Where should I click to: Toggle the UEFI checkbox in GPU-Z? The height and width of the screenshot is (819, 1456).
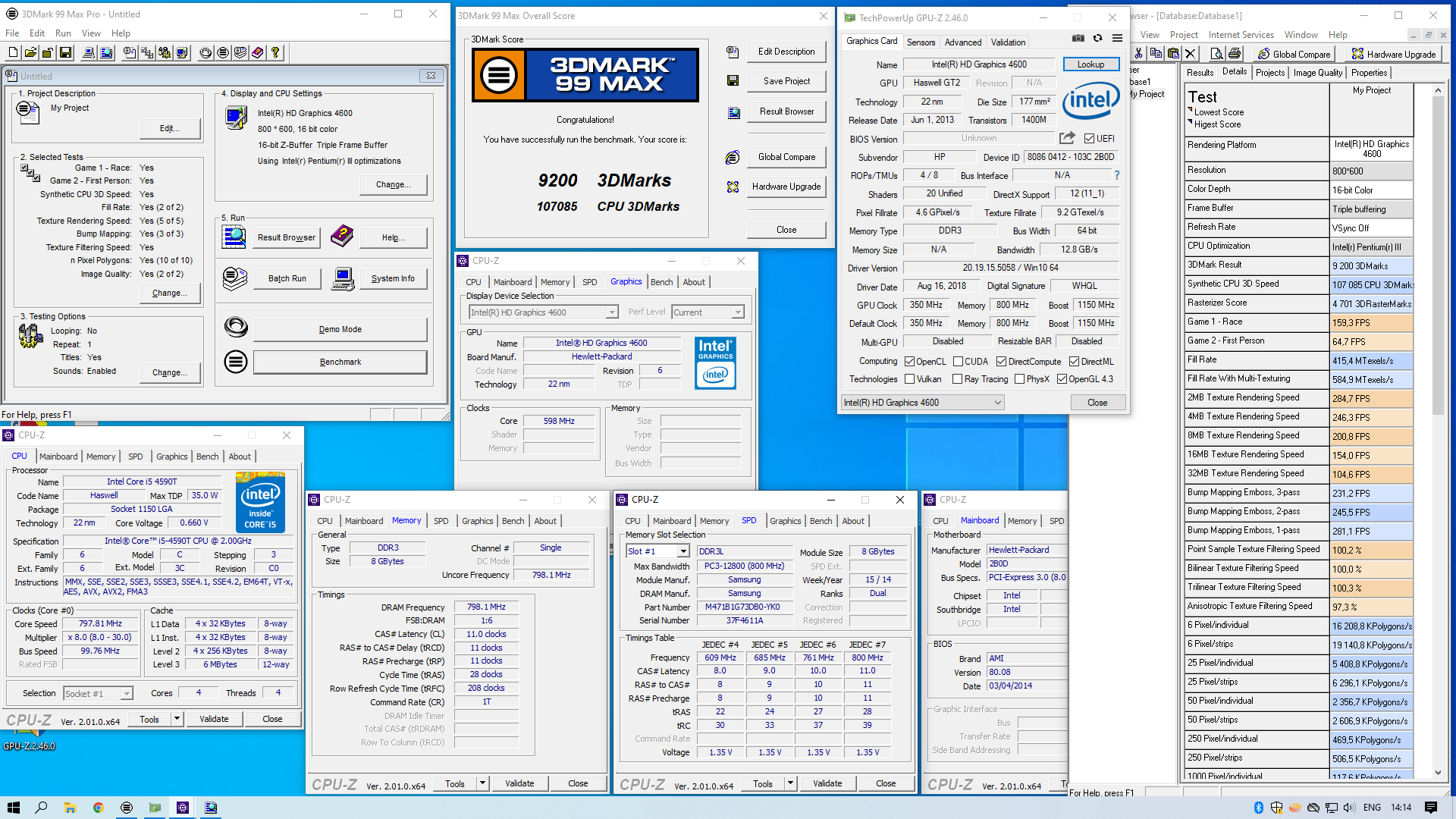pyautogui.click(x=1089, y=139)
